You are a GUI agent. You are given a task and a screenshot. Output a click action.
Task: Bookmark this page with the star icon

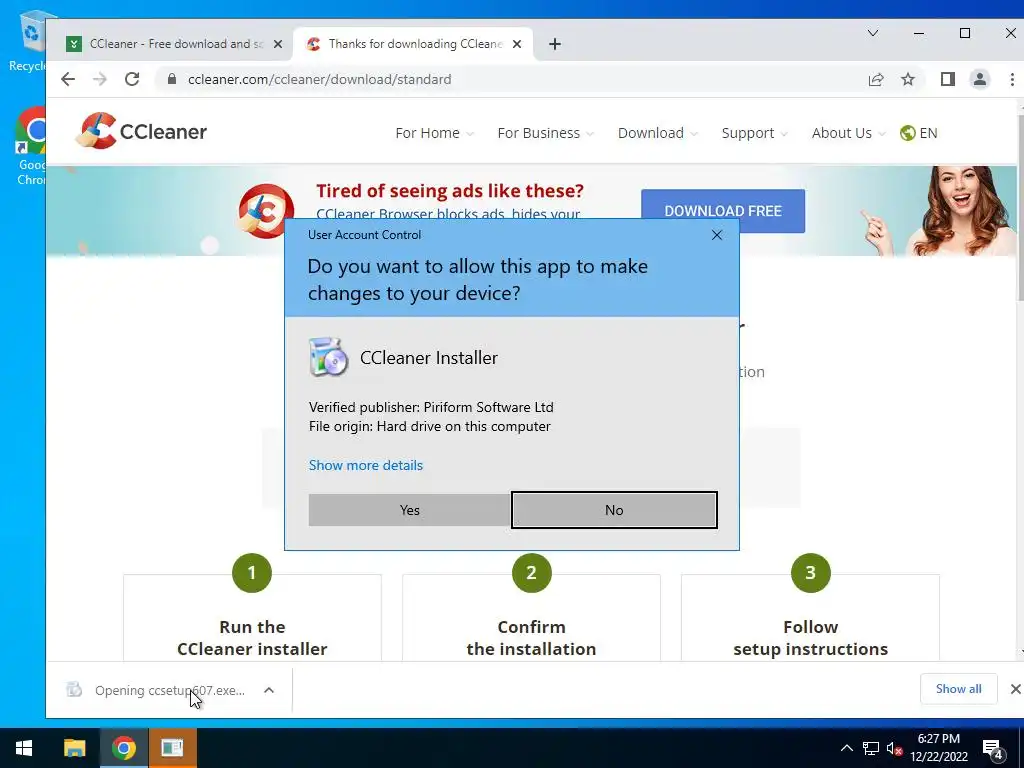coord(908,79)
